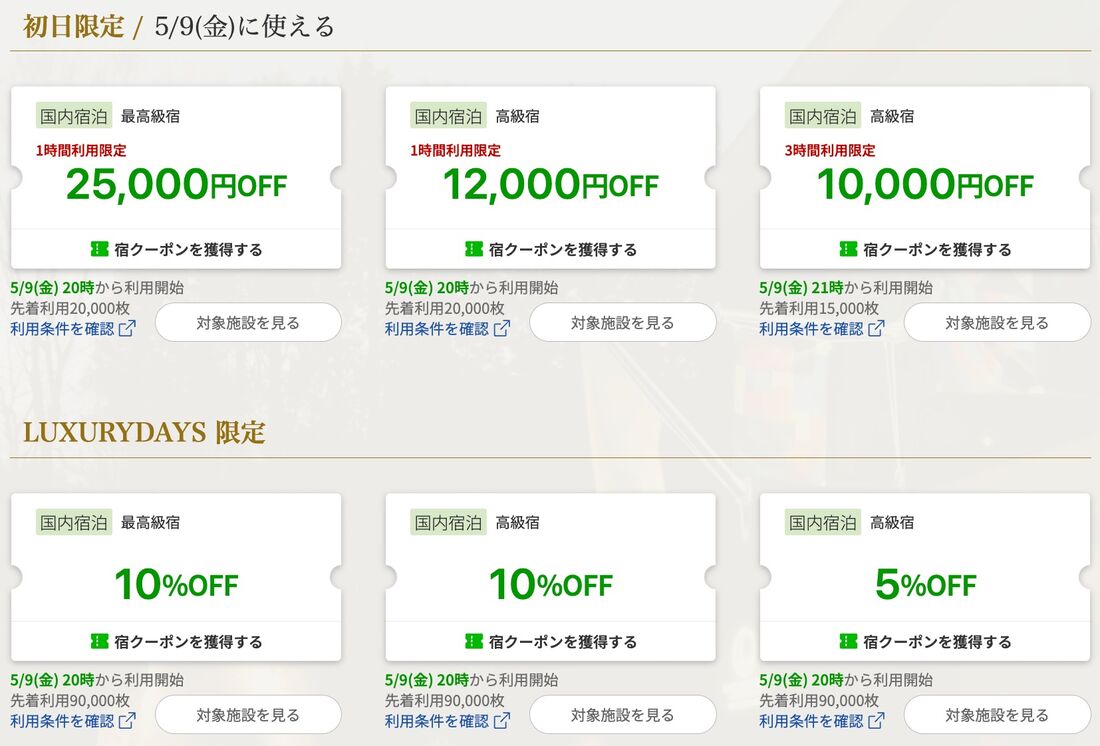Open 利用条件を確認 under 12,000円OFF coupon

pyautogui.click(x=448, y=328)
